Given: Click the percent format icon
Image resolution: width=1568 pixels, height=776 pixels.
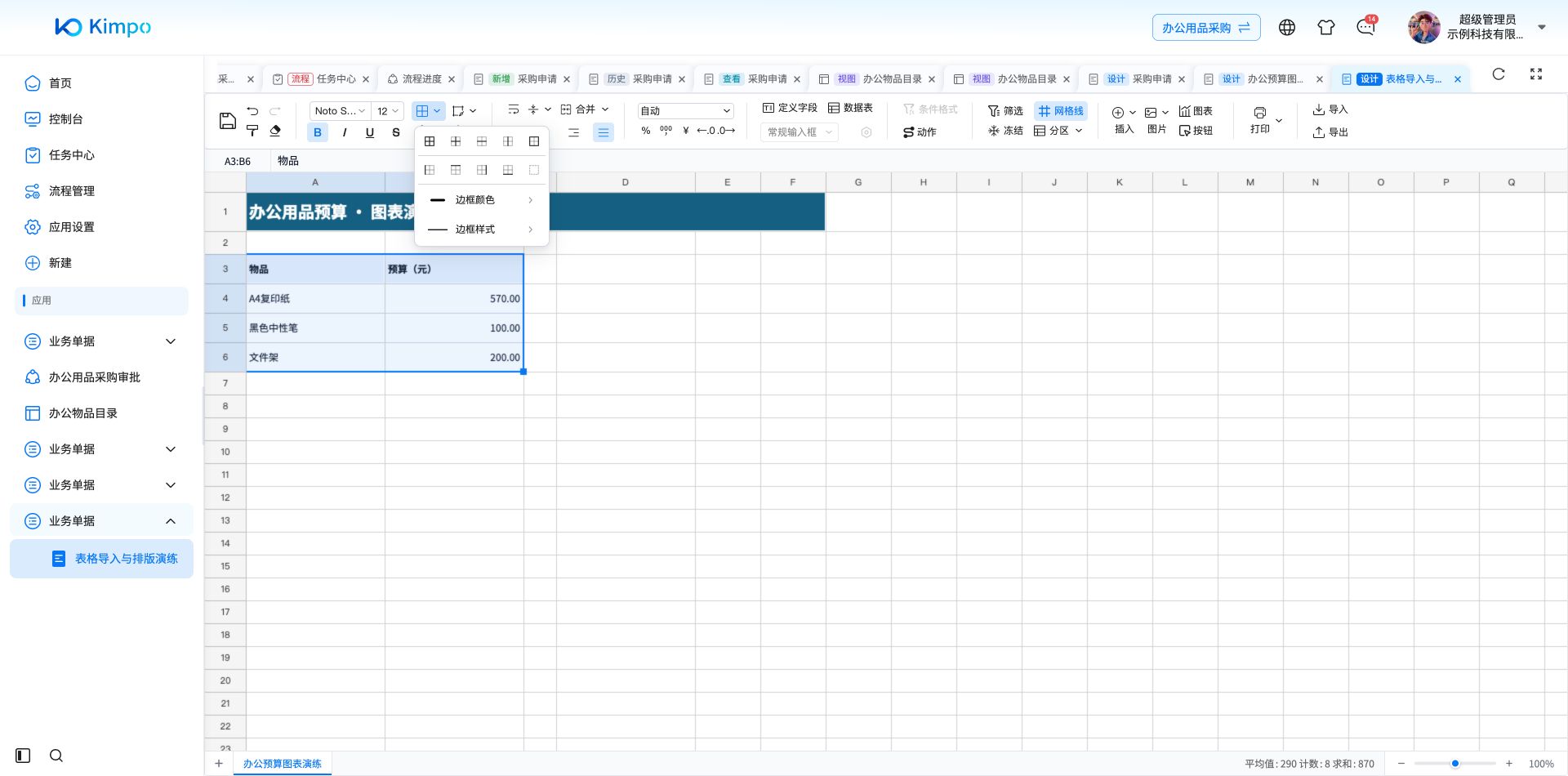Looking at the screenshot, I should tap(646, 131).
